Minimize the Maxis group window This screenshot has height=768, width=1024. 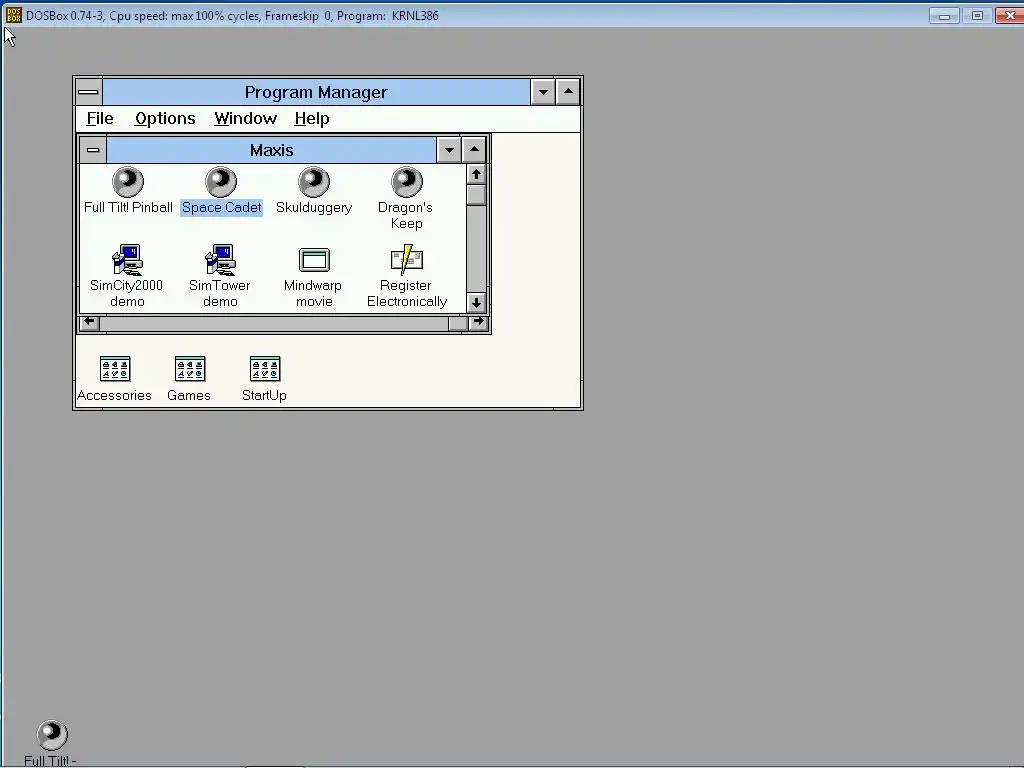coord(449,150)
